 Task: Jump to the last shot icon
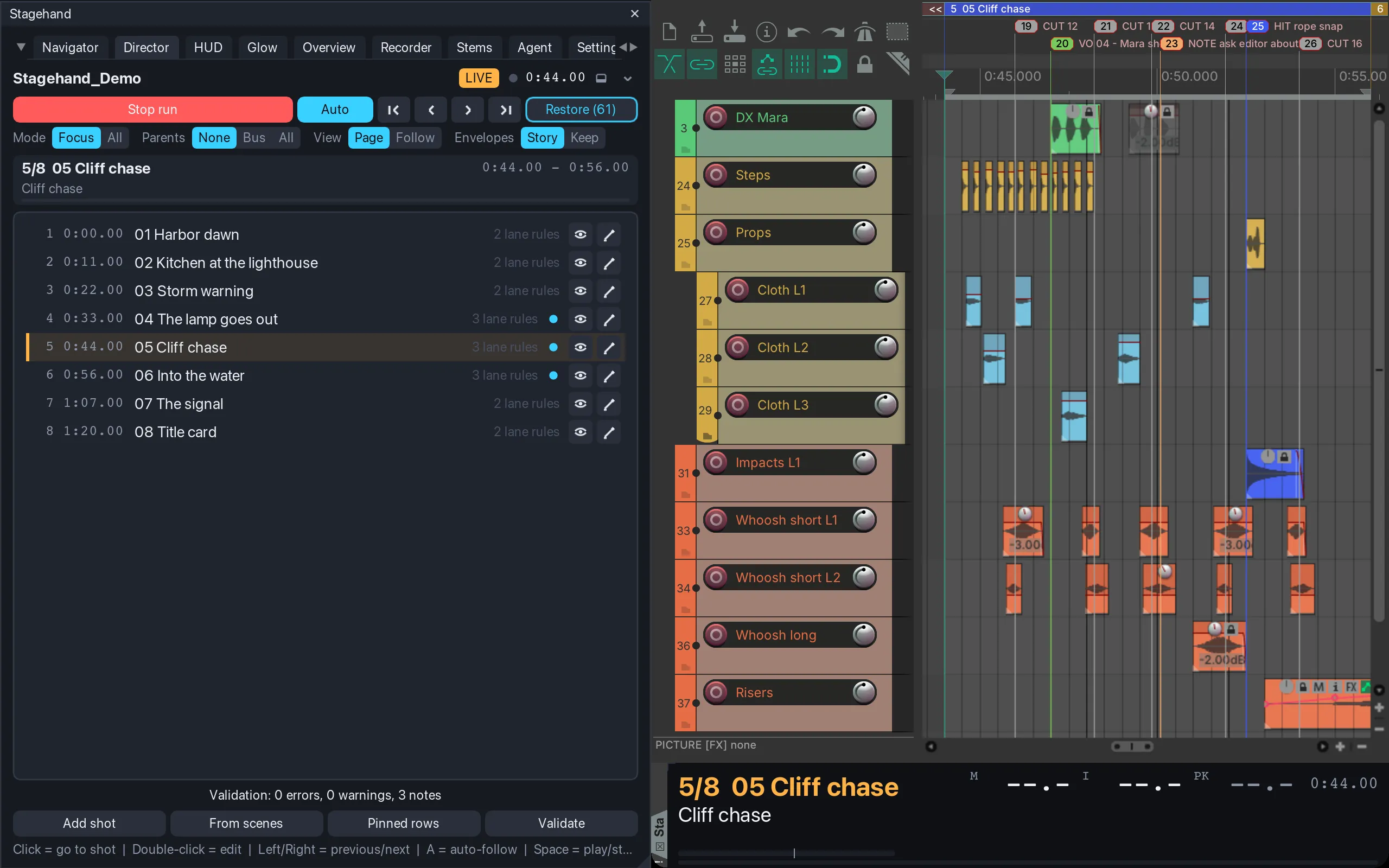click(505, 110)
